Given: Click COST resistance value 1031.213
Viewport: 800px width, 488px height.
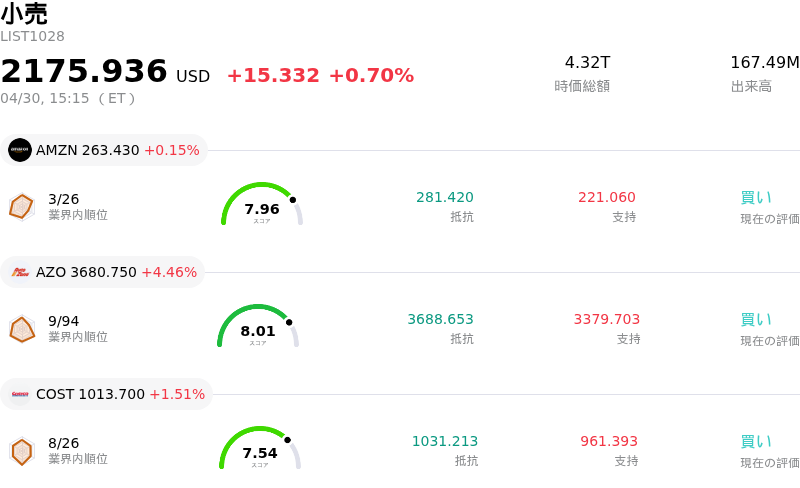Looking at the screenshot, I should tap(445, 441).
